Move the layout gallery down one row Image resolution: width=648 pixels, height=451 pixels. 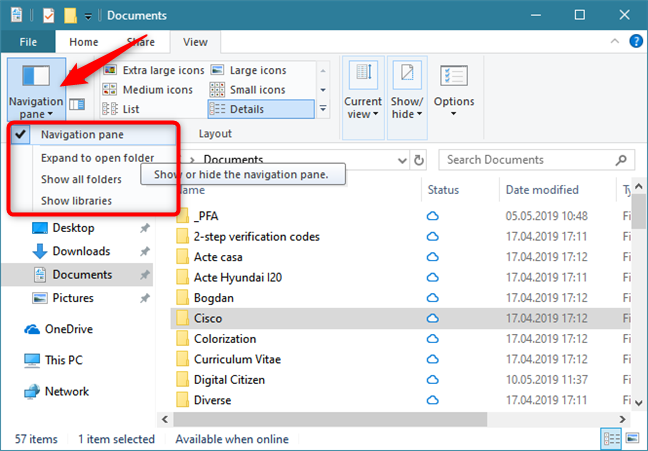323,90
